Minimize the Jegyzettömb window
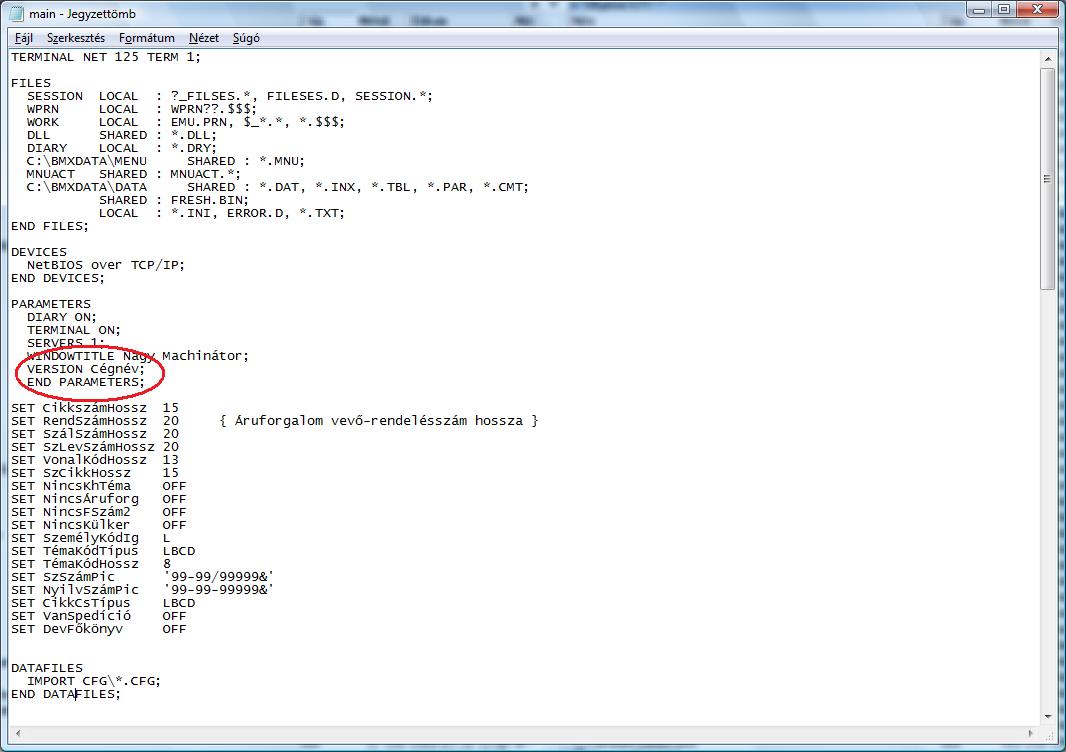Viewport: 1066px width, 752px height. (979, 10)
